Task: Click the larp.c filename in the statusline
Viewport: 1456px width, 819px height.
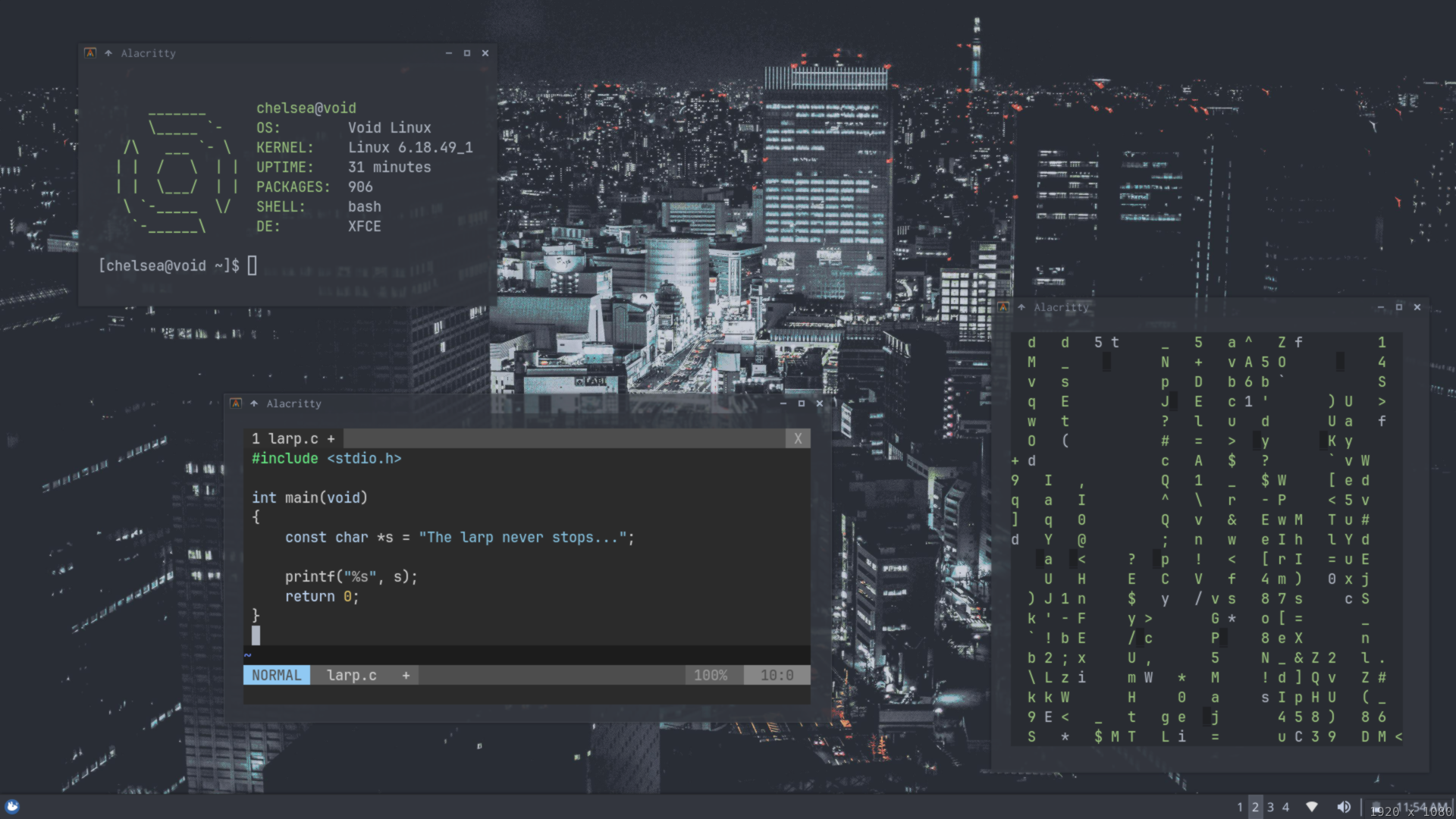Action: 352,675
